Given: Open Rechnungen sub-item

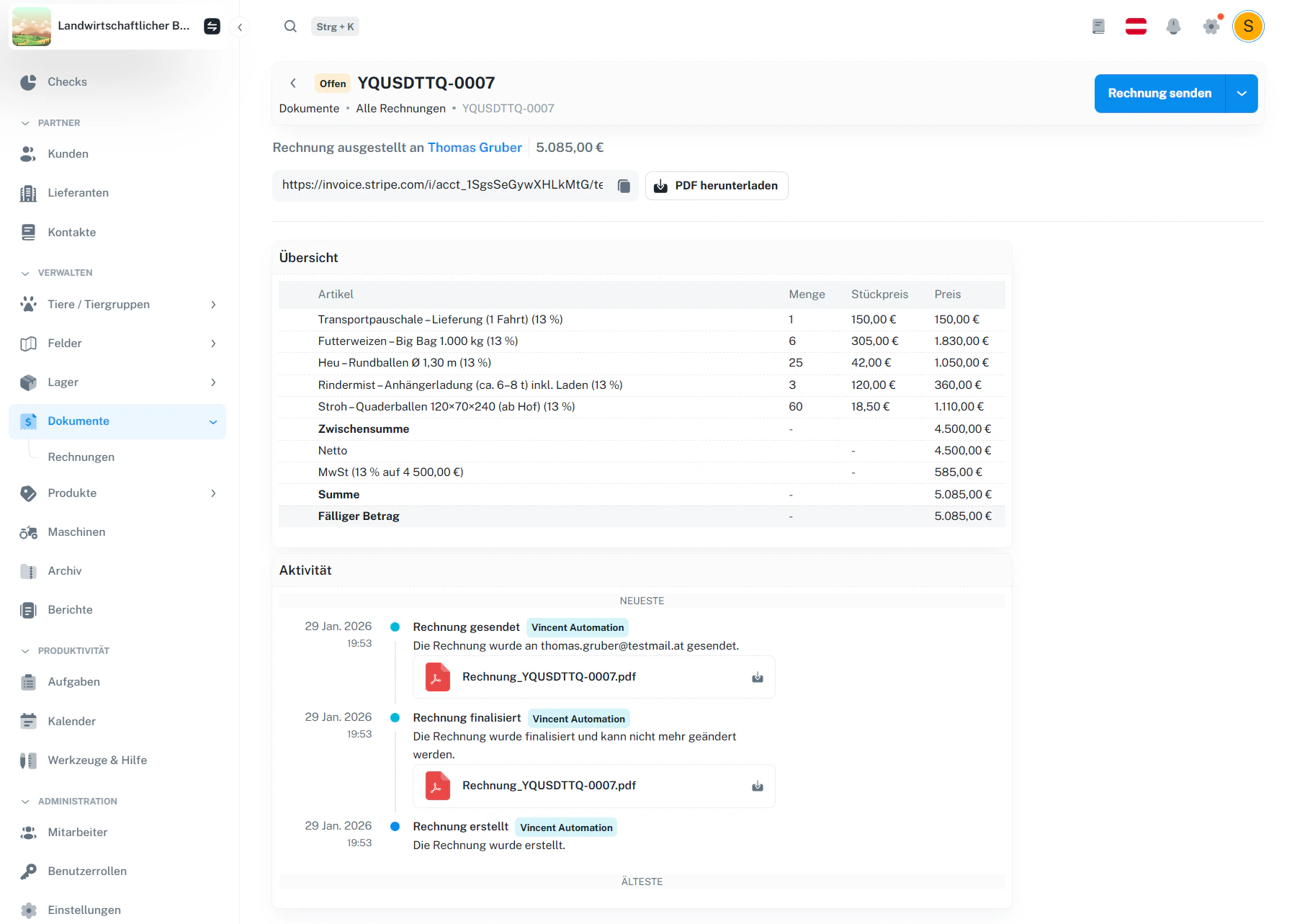Looking at the screenshot, I should [x=81, y=457].
